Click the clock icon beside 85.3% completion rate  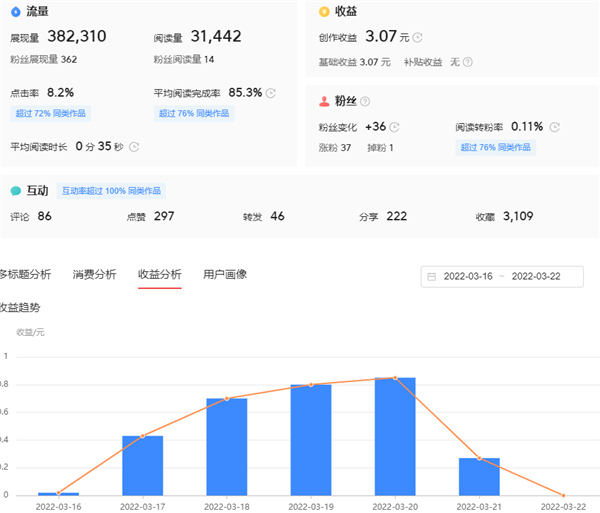click(x=271, y=93)
